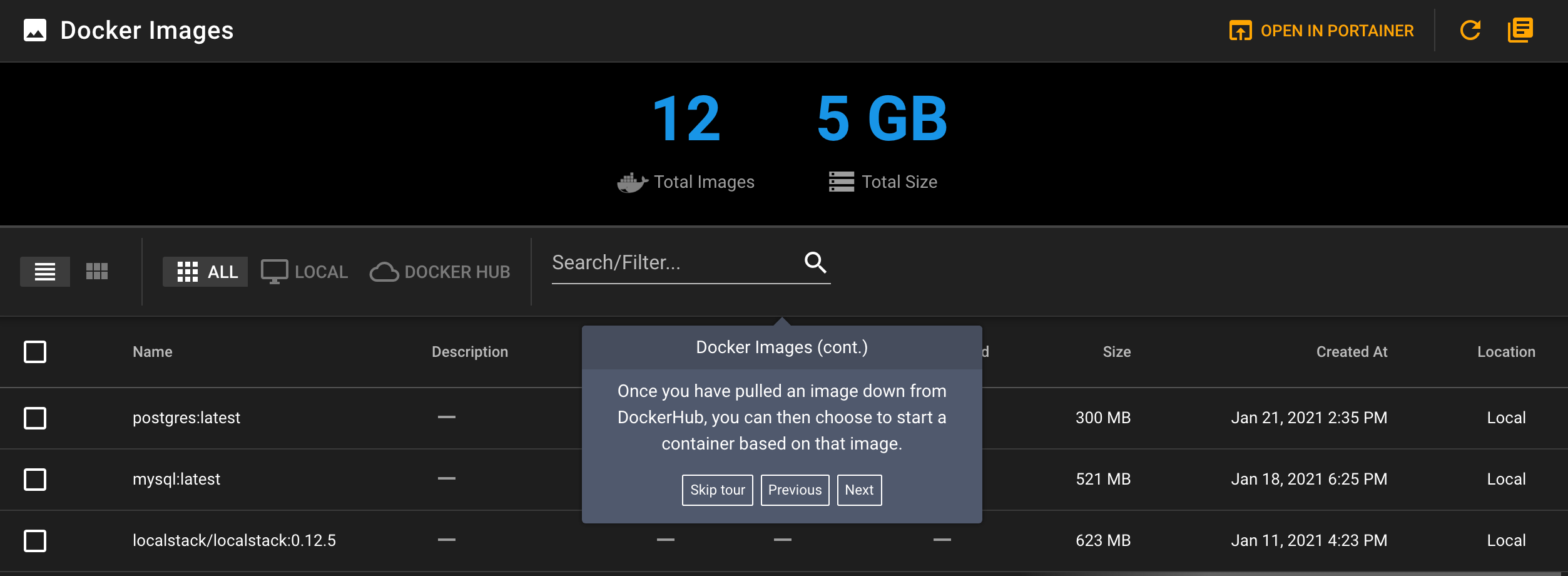The width and height of the screenshot is (1568, 576).
Task: Check the postgres:latest row checkbox
Action: point(35,418)
